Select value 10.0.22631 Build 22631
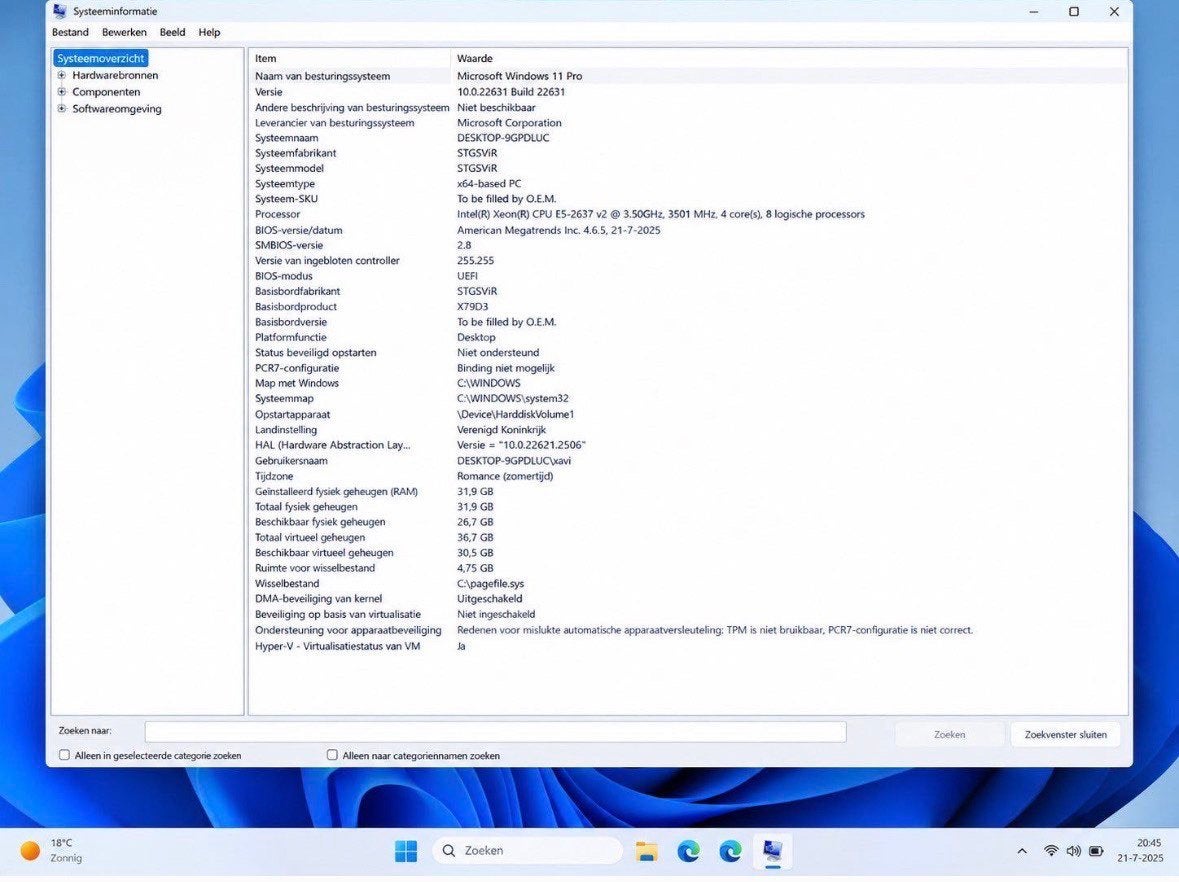This screenshot has height=882, width=1179. click(511, 92)
